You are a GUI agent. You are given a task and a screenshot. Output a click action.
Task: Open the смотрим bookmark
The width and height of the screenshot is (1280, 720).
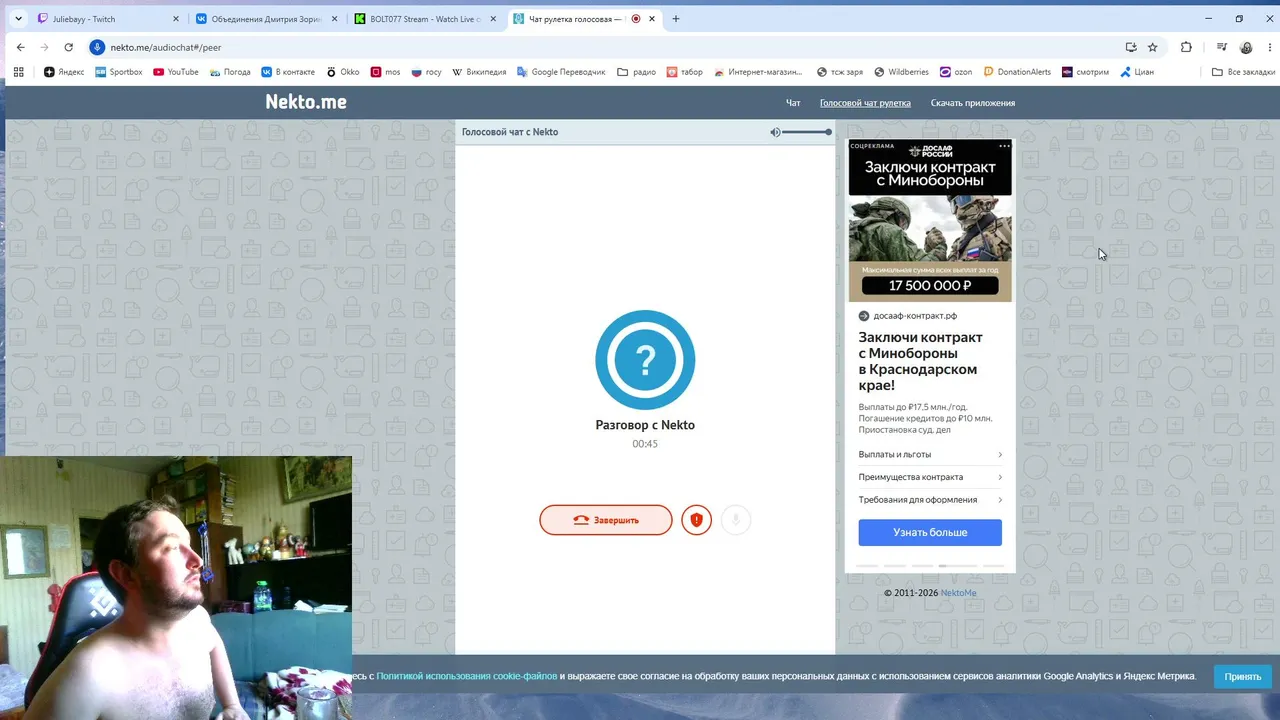point(1086,72)
